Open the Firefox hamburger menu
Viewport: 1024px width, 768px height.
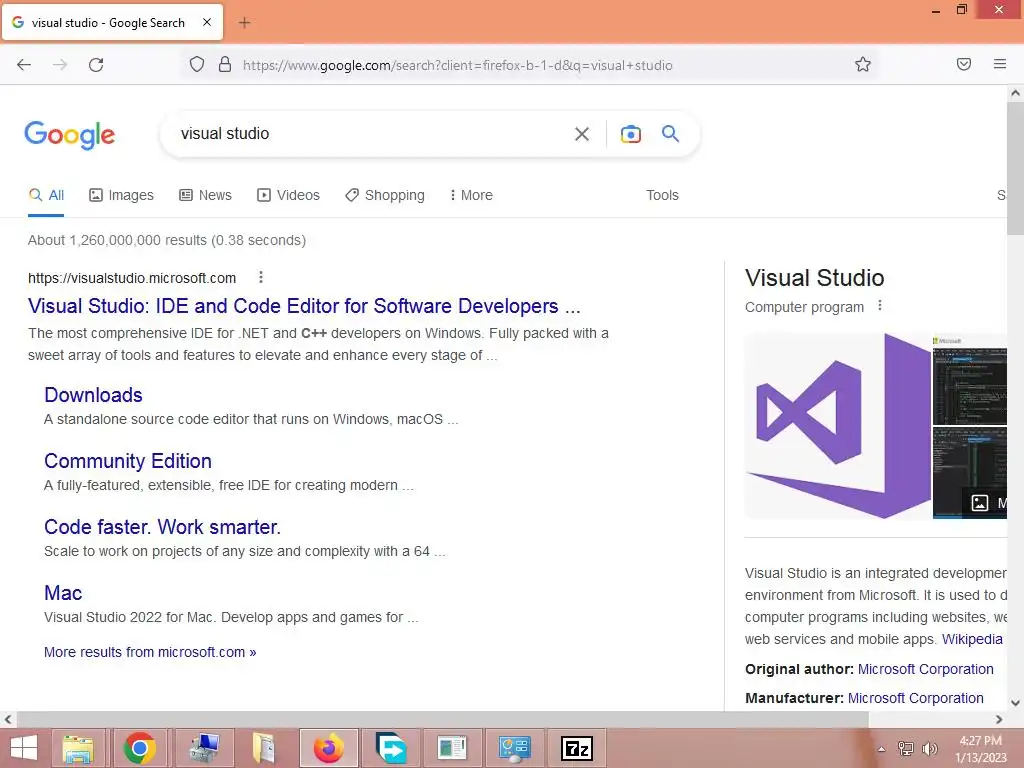999,64
